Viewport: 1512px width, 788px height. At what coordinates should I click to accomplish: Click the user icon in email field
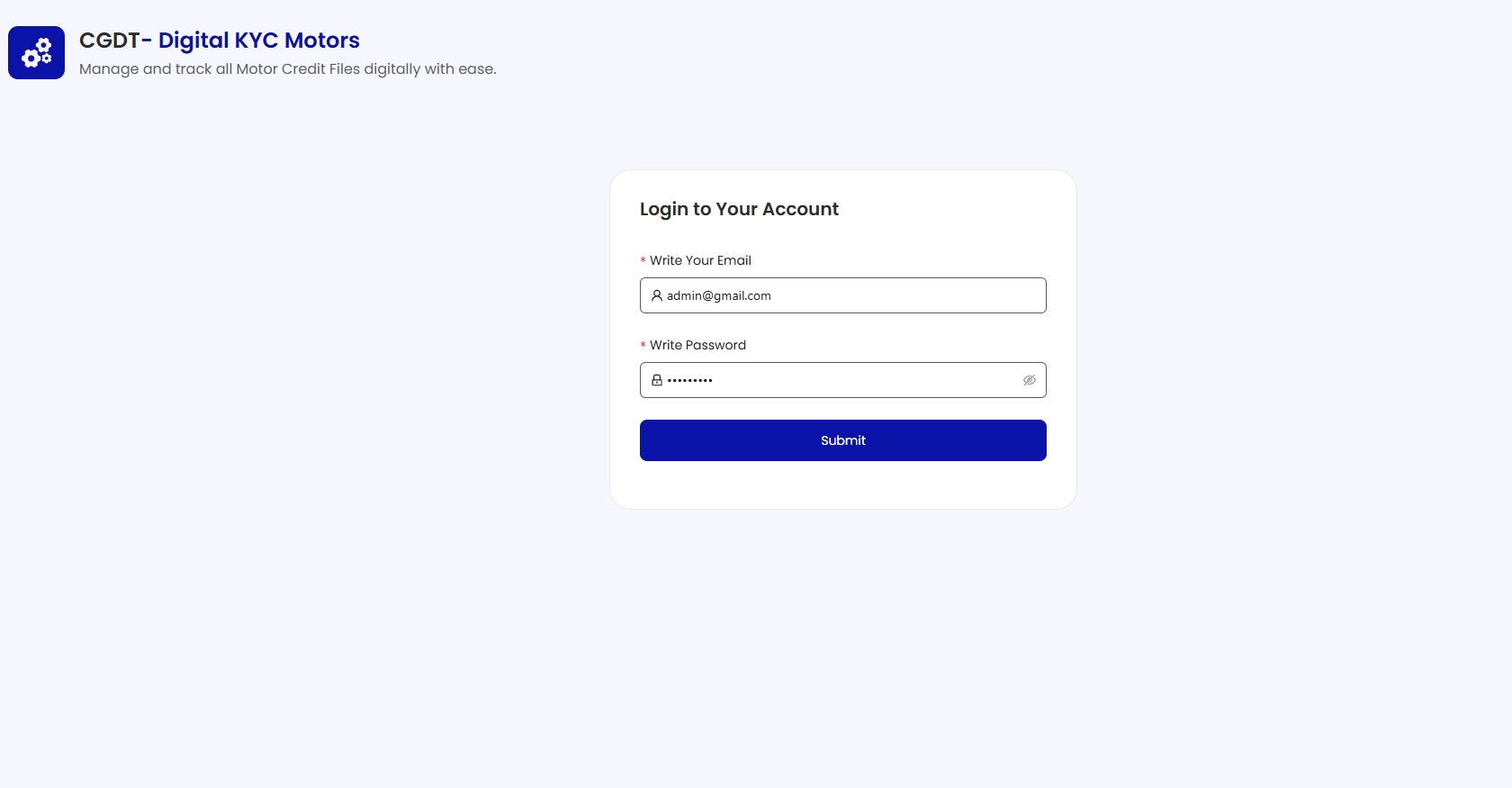coord(657,295)
